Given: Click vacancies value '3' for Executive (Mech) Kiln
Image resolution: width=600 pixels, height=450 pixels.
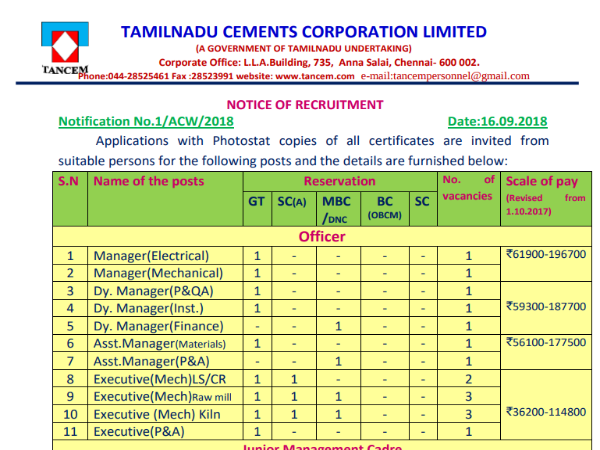Looking at the screenshot, I should (x=469, y=414).
